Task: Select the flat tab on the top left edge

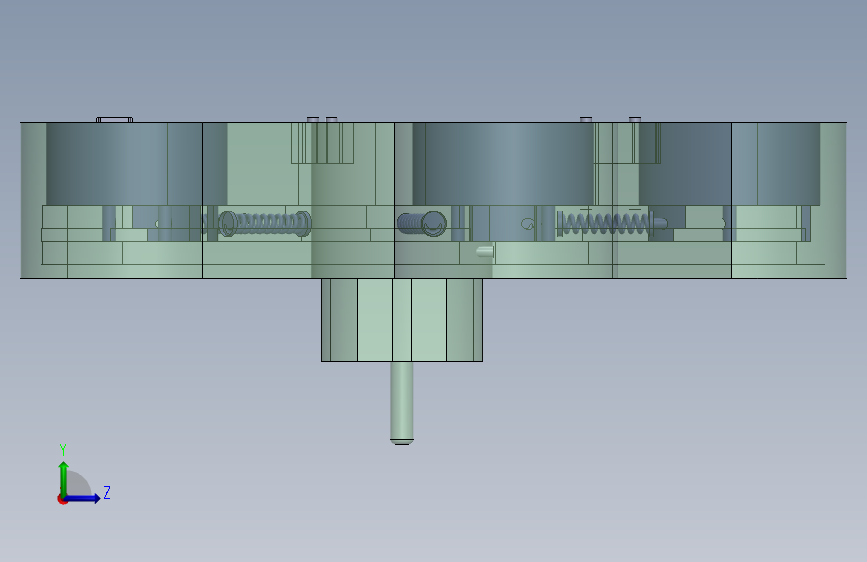Action: pos(114,119)
